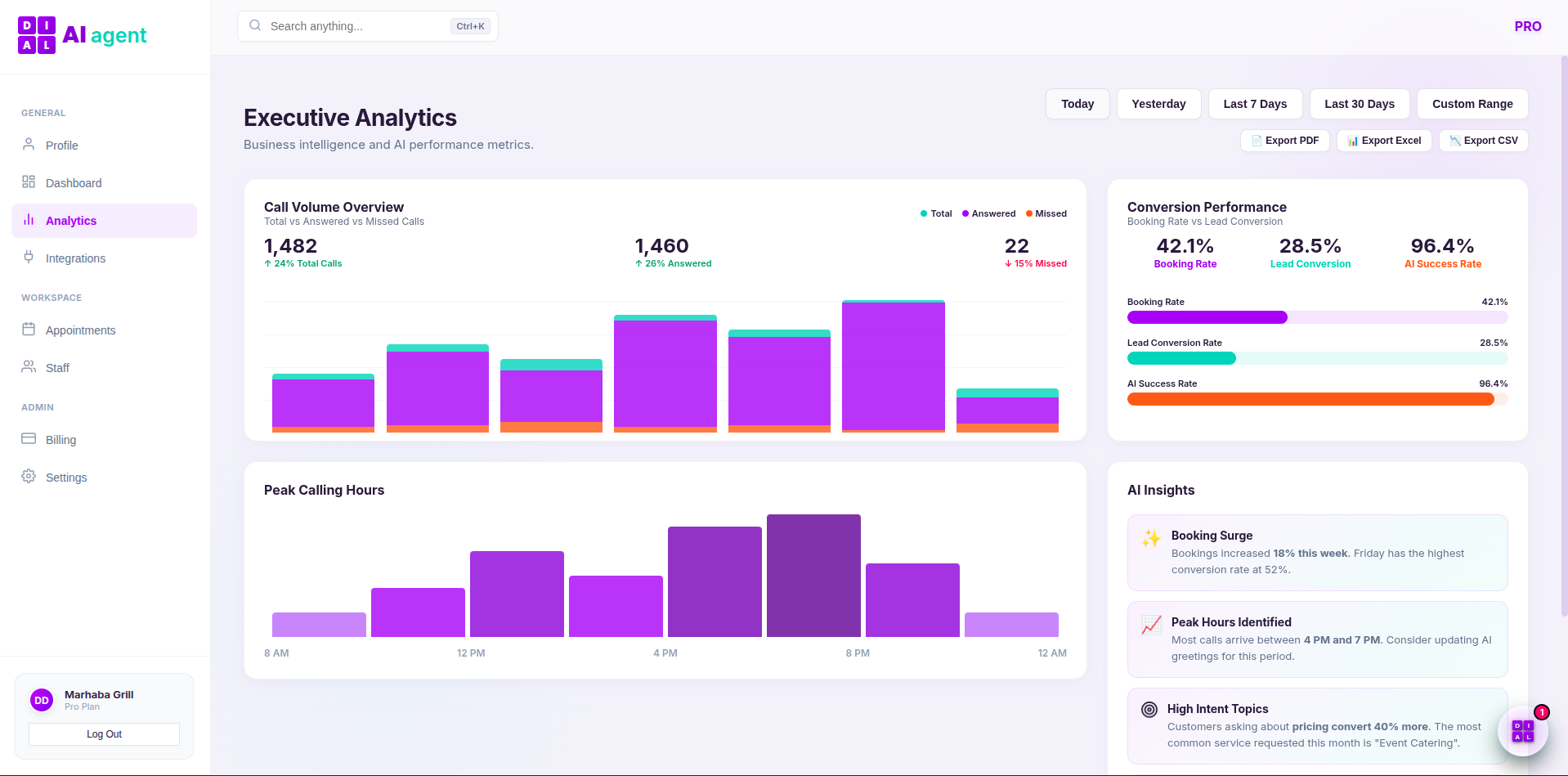Click the Profile person icon

pos(29,145)
